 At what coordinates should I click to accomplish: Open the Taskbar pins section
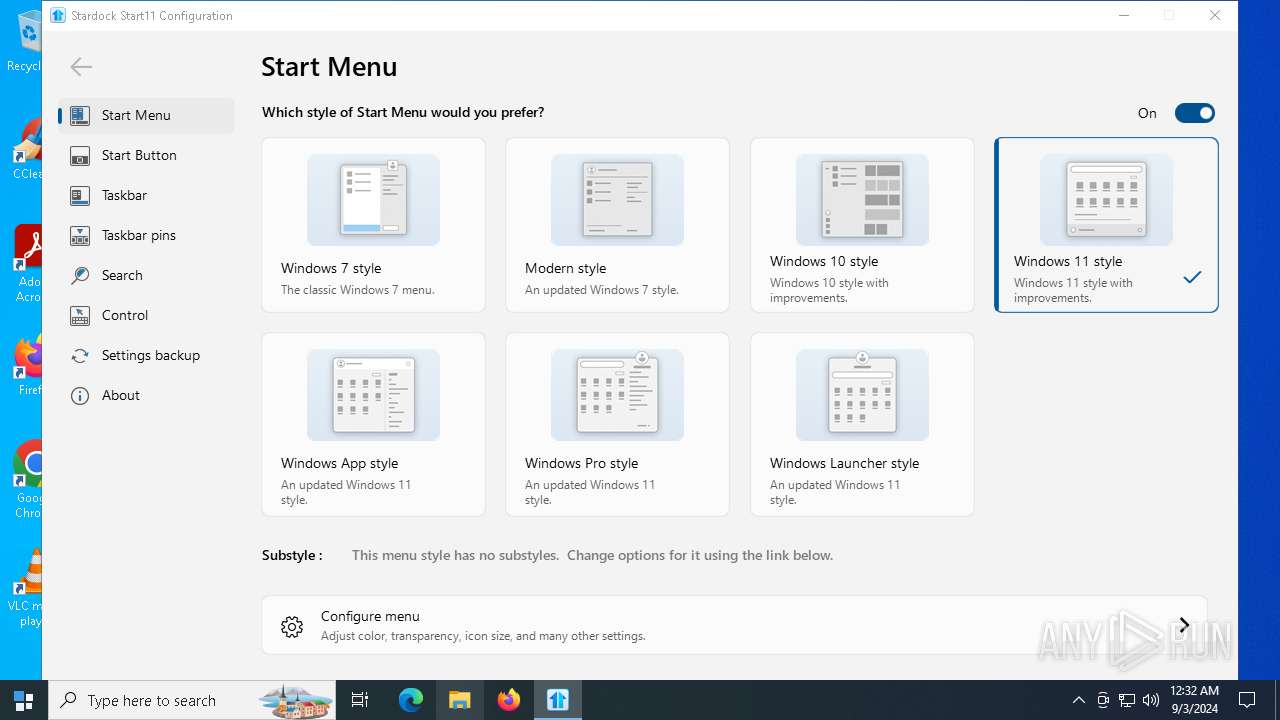click(x=146, y=235)
